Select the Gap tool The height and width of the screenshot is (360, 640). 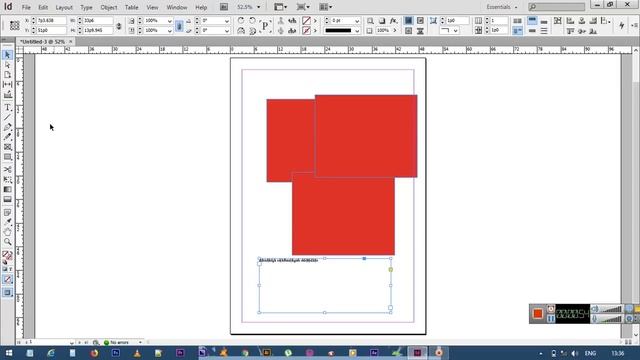[x=7, y=84]
